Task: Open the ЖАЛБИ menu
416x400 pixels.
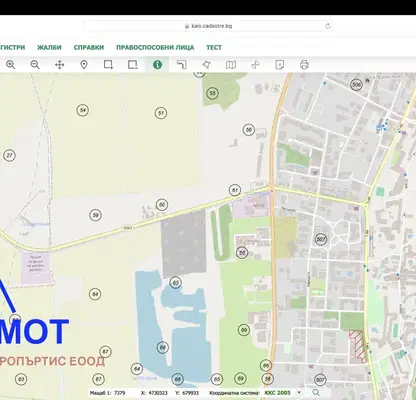Action: coord(49,47)
